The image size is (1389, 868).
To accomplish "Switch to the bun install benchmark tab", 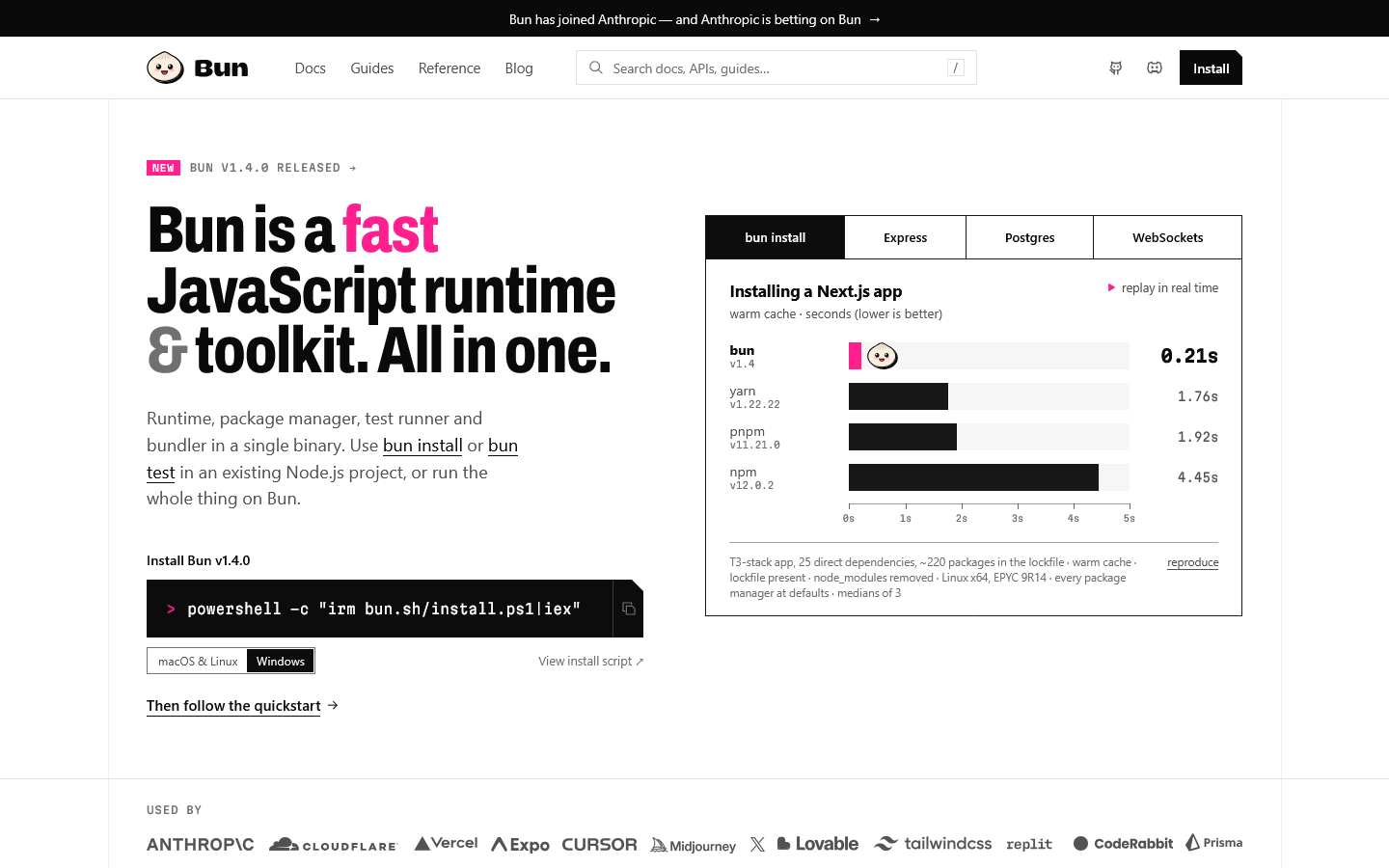I will [776, 237].
